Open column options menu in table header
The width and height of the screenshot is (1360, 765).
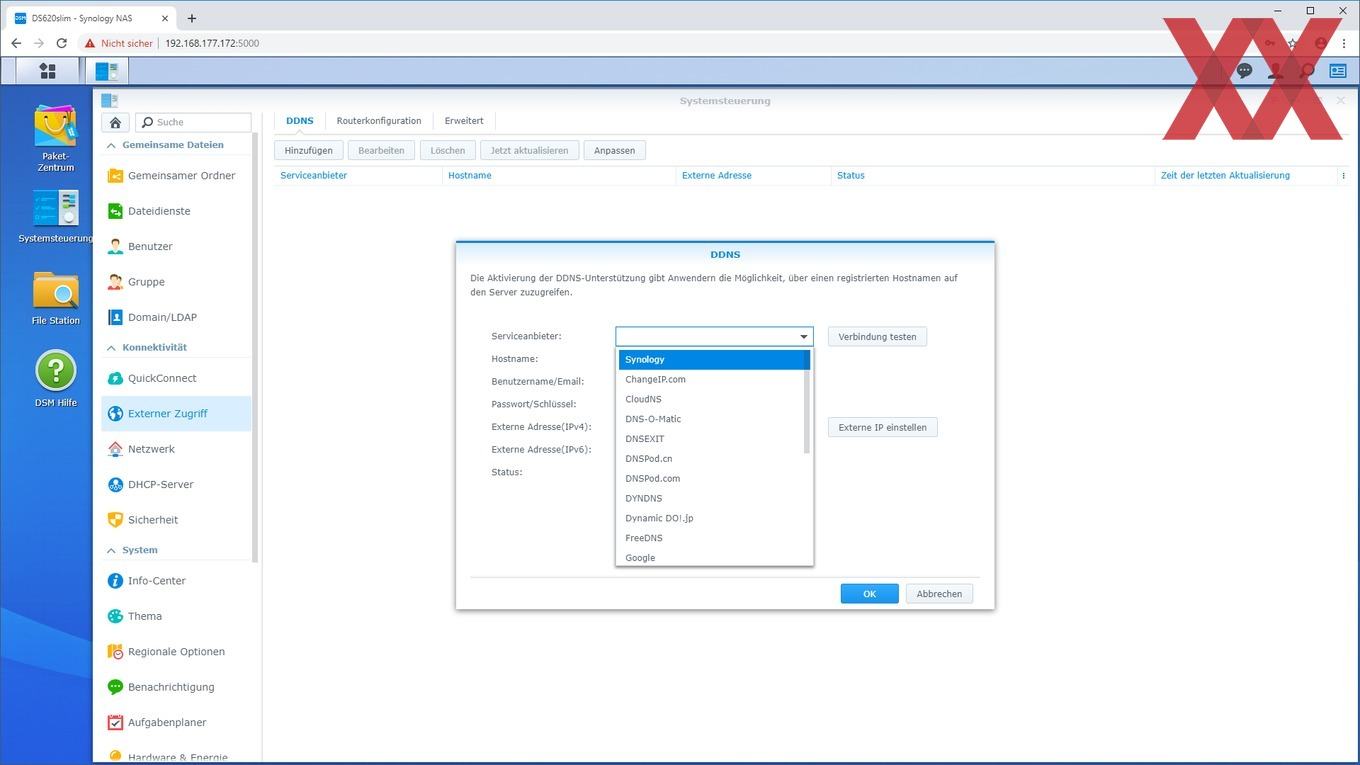pyautogui.click(x=1343, y=176)
